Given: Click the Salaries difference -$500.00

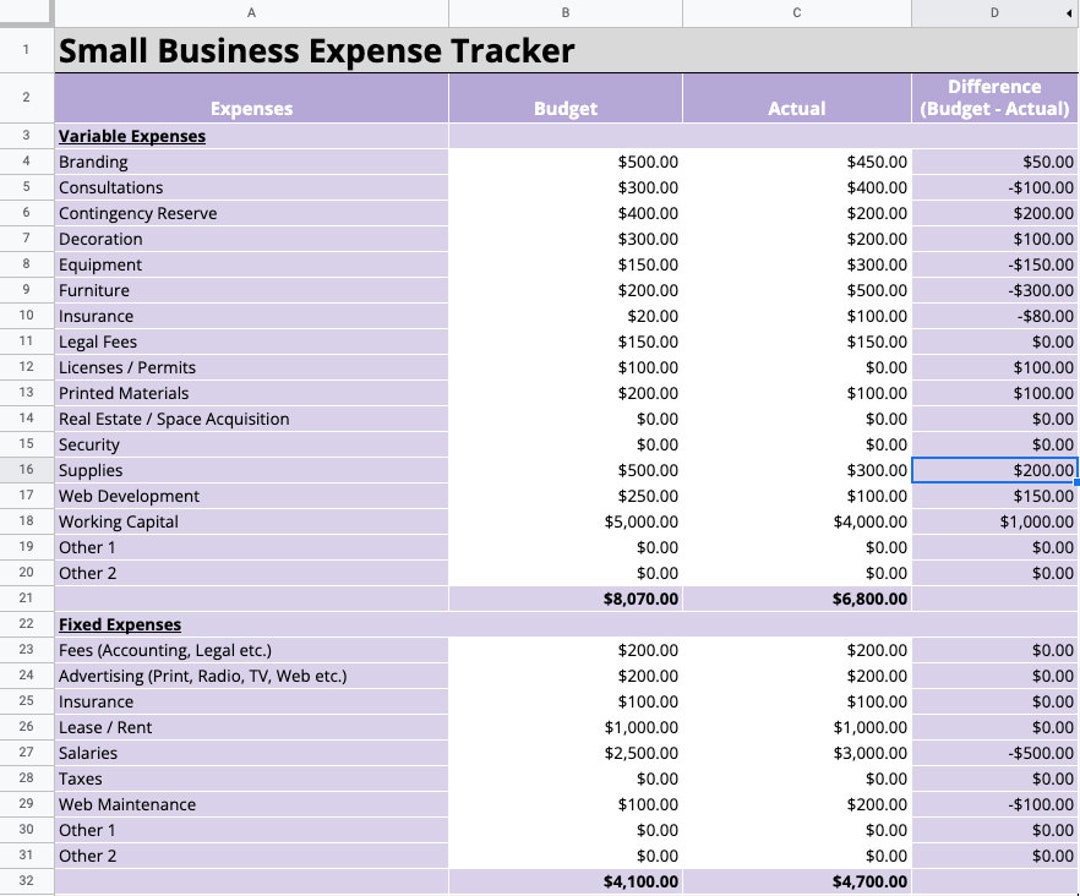Looking at the screenshot, I should 995,753.
